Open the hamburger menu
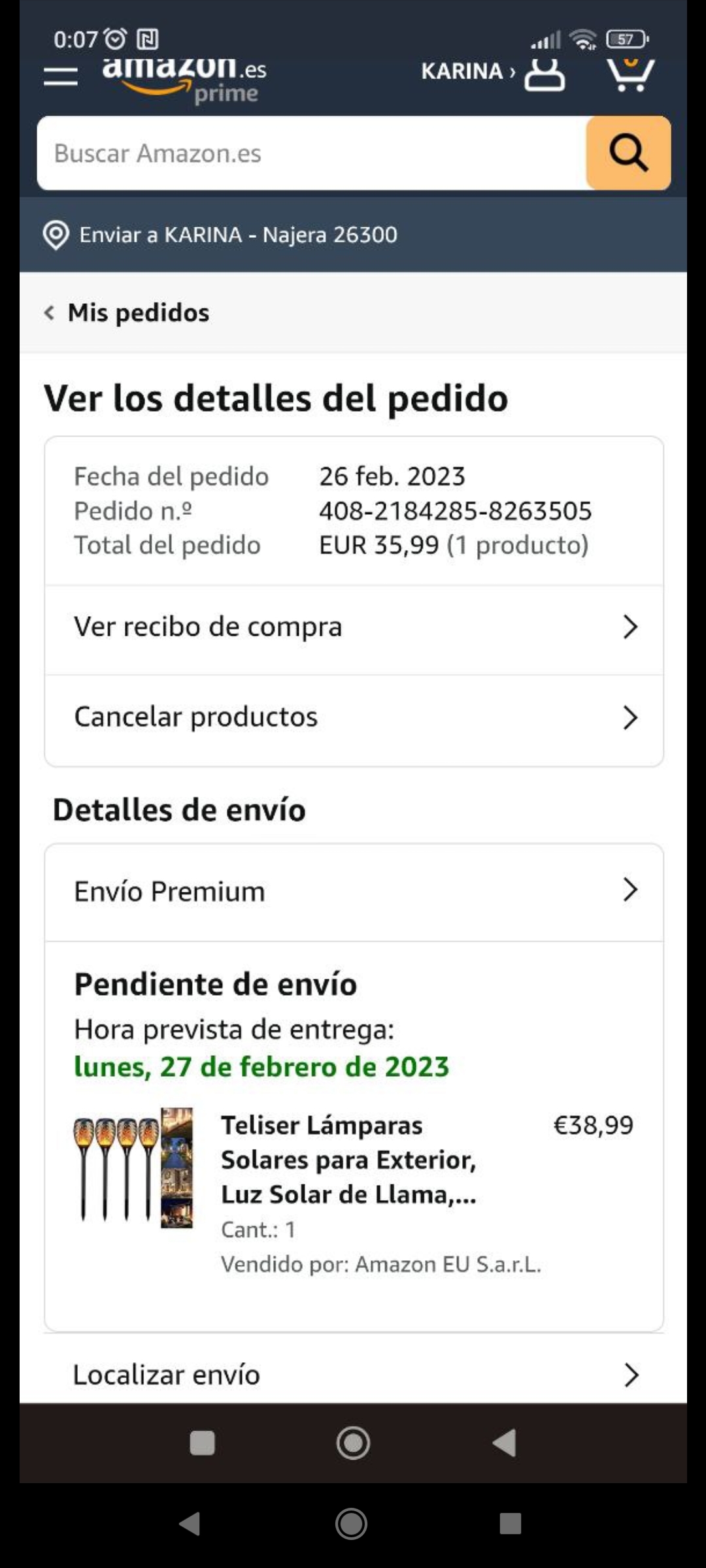Screen dimensions: 706x1568 pos(60,76)
